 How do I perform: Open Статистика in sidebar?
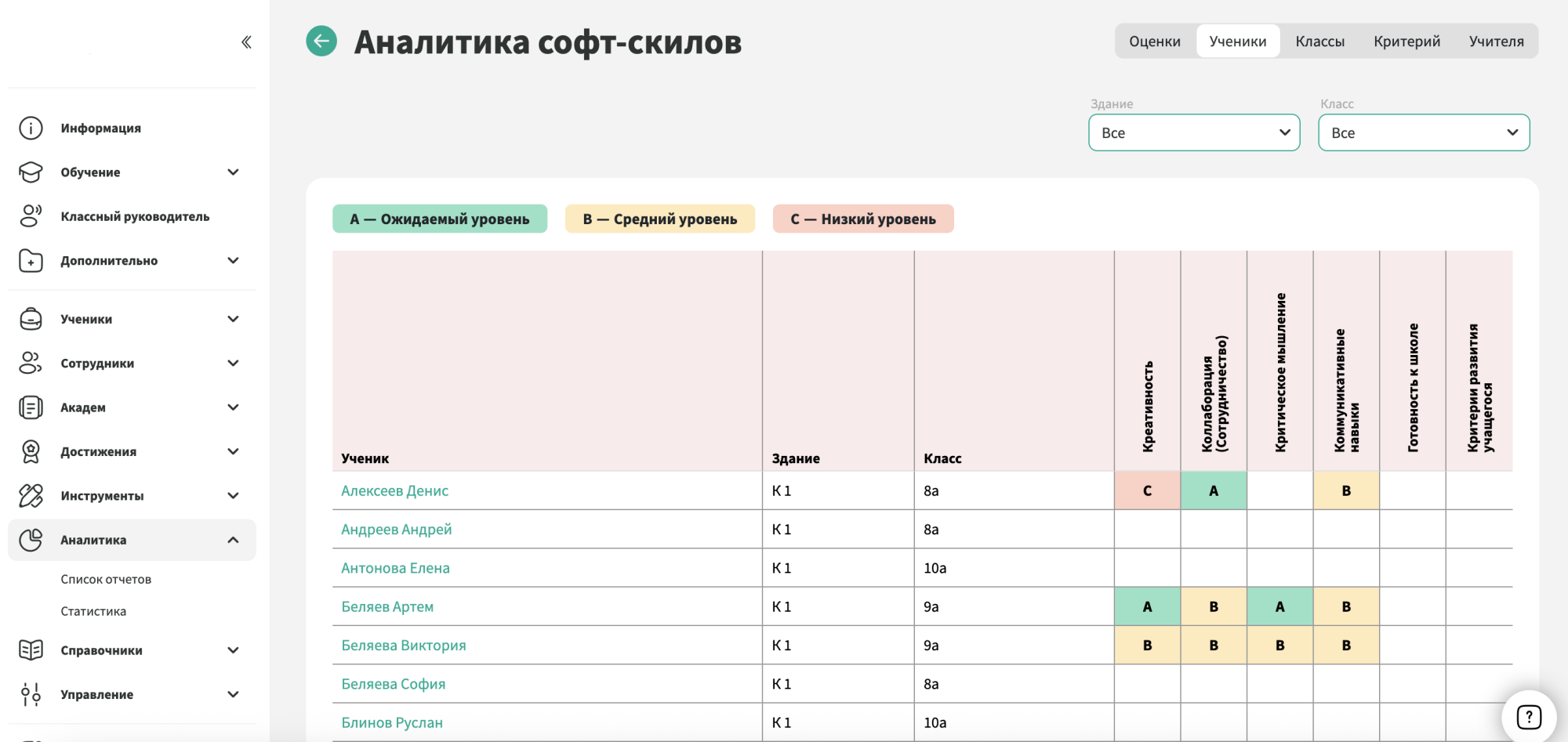(x=93, y=612)
